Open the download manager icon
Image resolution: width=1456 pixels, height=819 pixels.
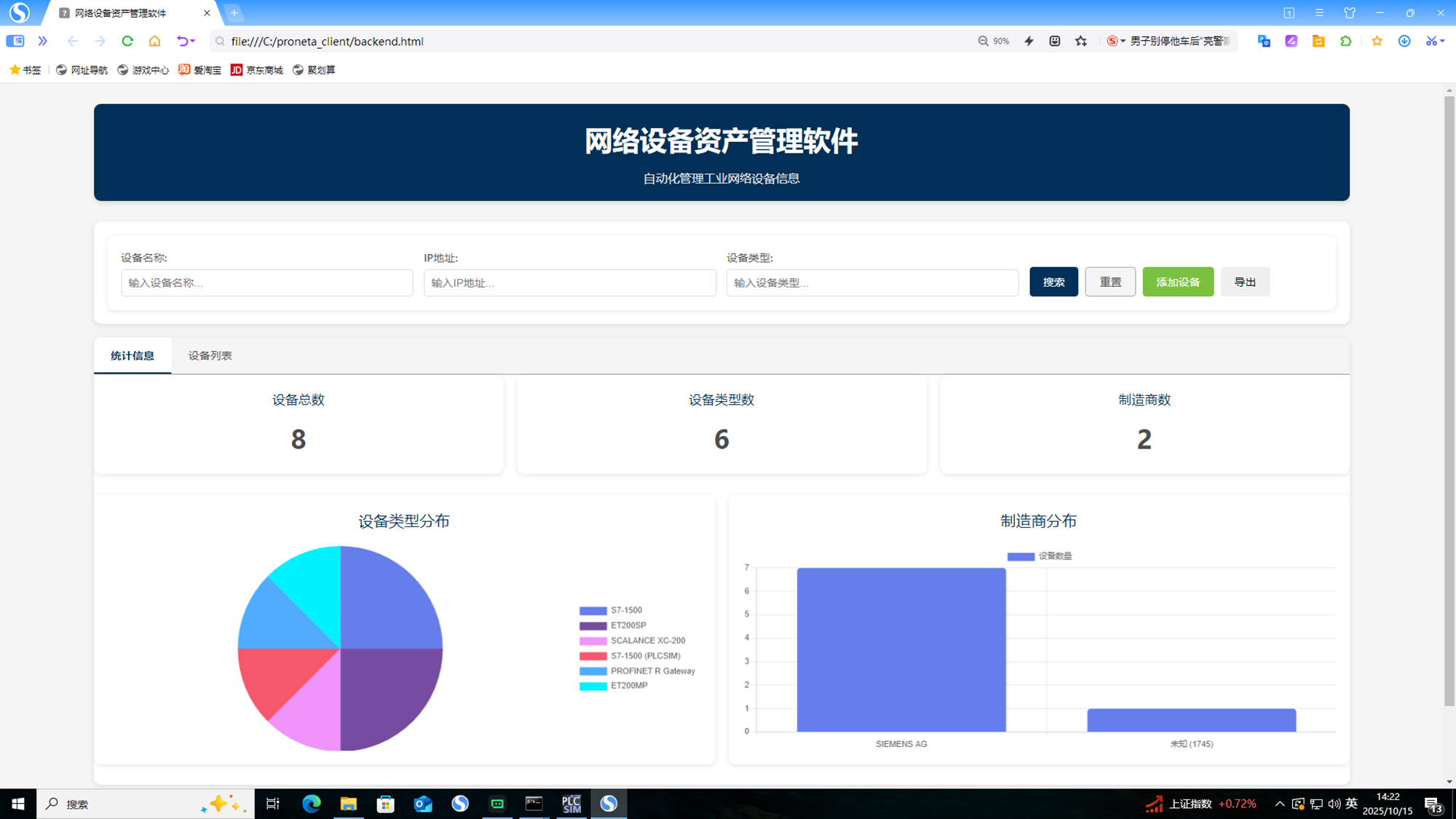pos(1404,41)
